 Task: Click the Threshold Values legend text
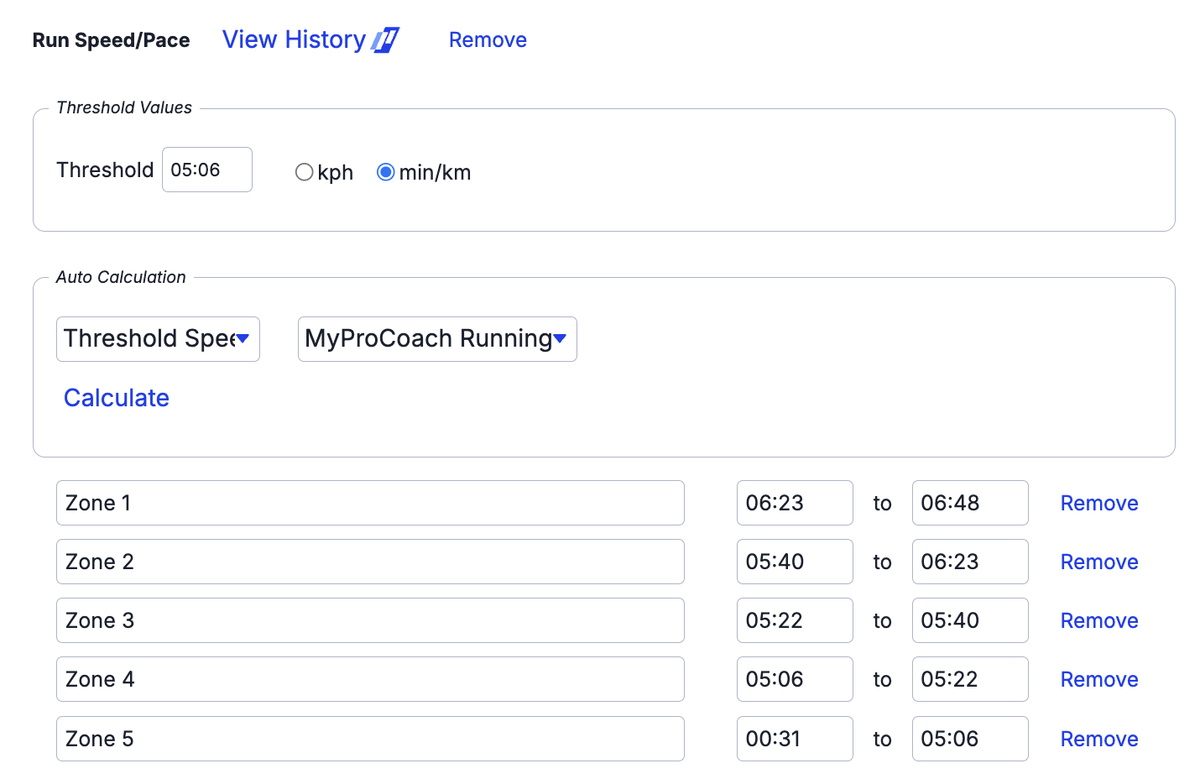tap(124, 108)
